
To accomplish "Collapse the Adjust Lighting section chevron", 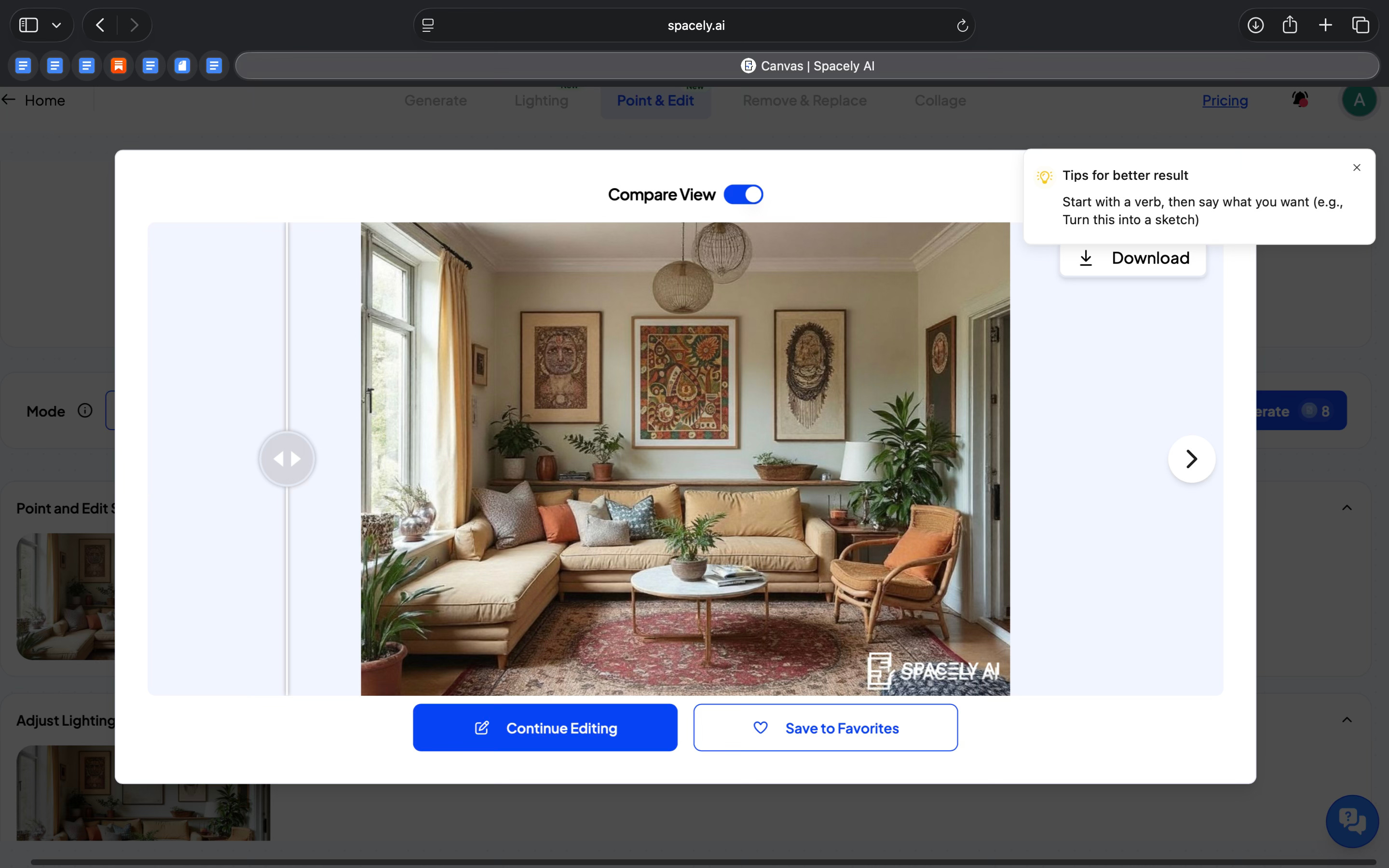I will [1347, 720].
